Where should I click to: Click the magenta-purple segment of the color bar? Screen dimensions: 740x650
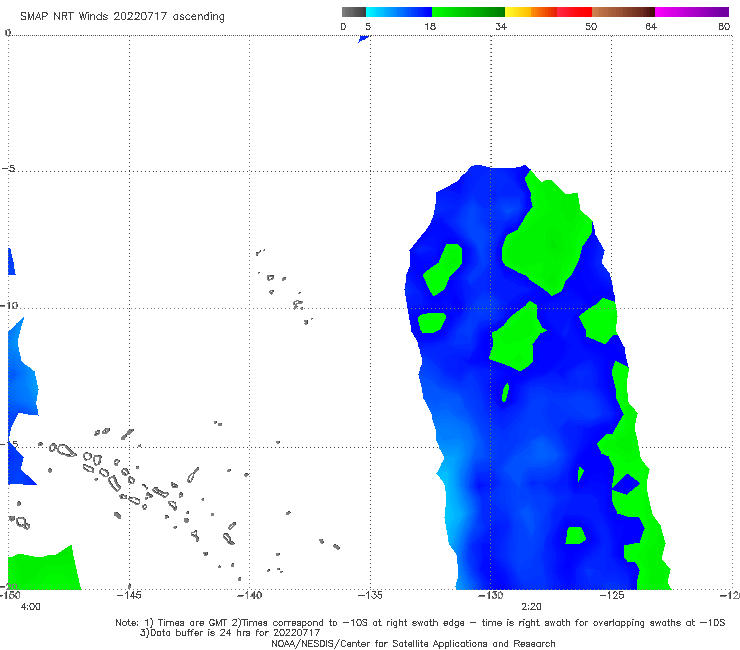coord(692,12)
